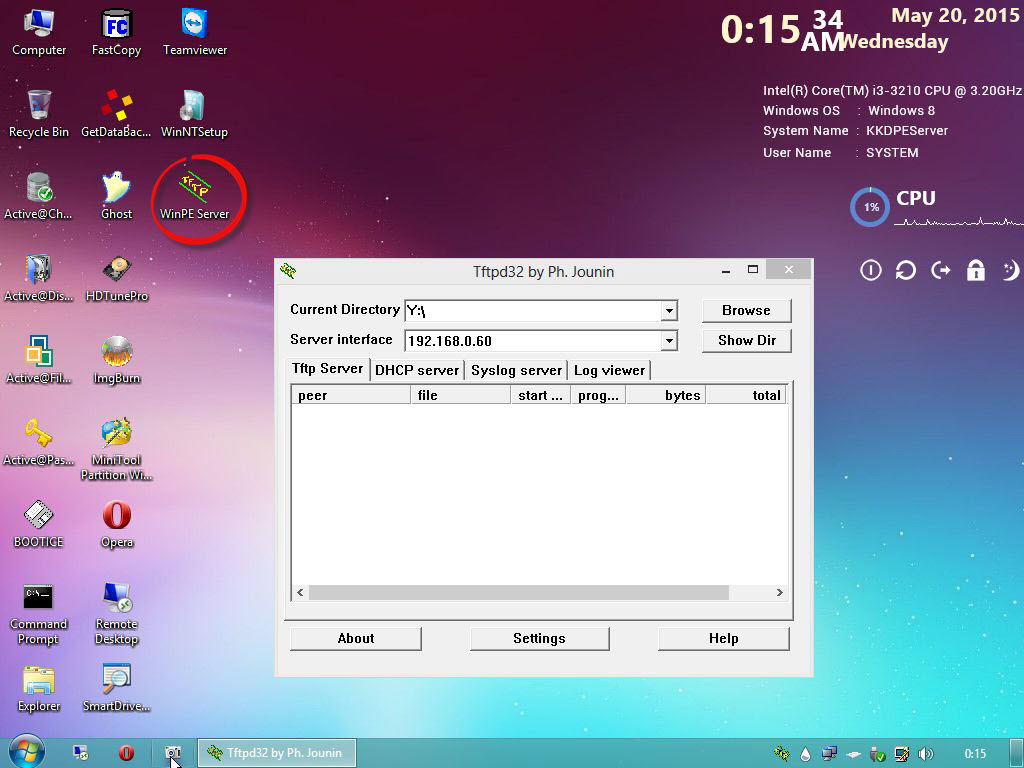Switch to the DHCP server tab
The image size is (1024, 768).
tap(417, 370)
